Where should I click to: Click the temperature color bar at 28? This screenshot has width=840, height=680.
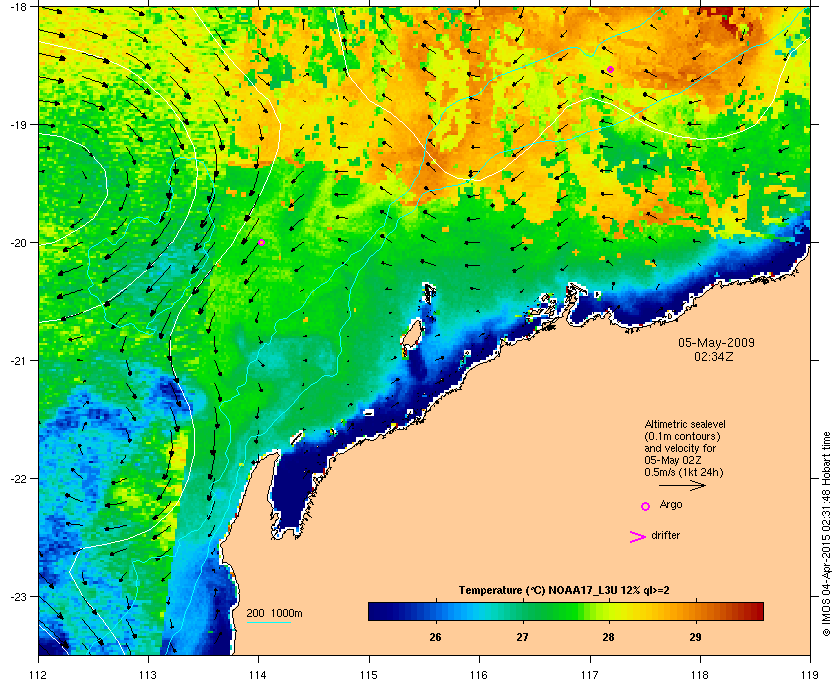[x=609, y=611]
